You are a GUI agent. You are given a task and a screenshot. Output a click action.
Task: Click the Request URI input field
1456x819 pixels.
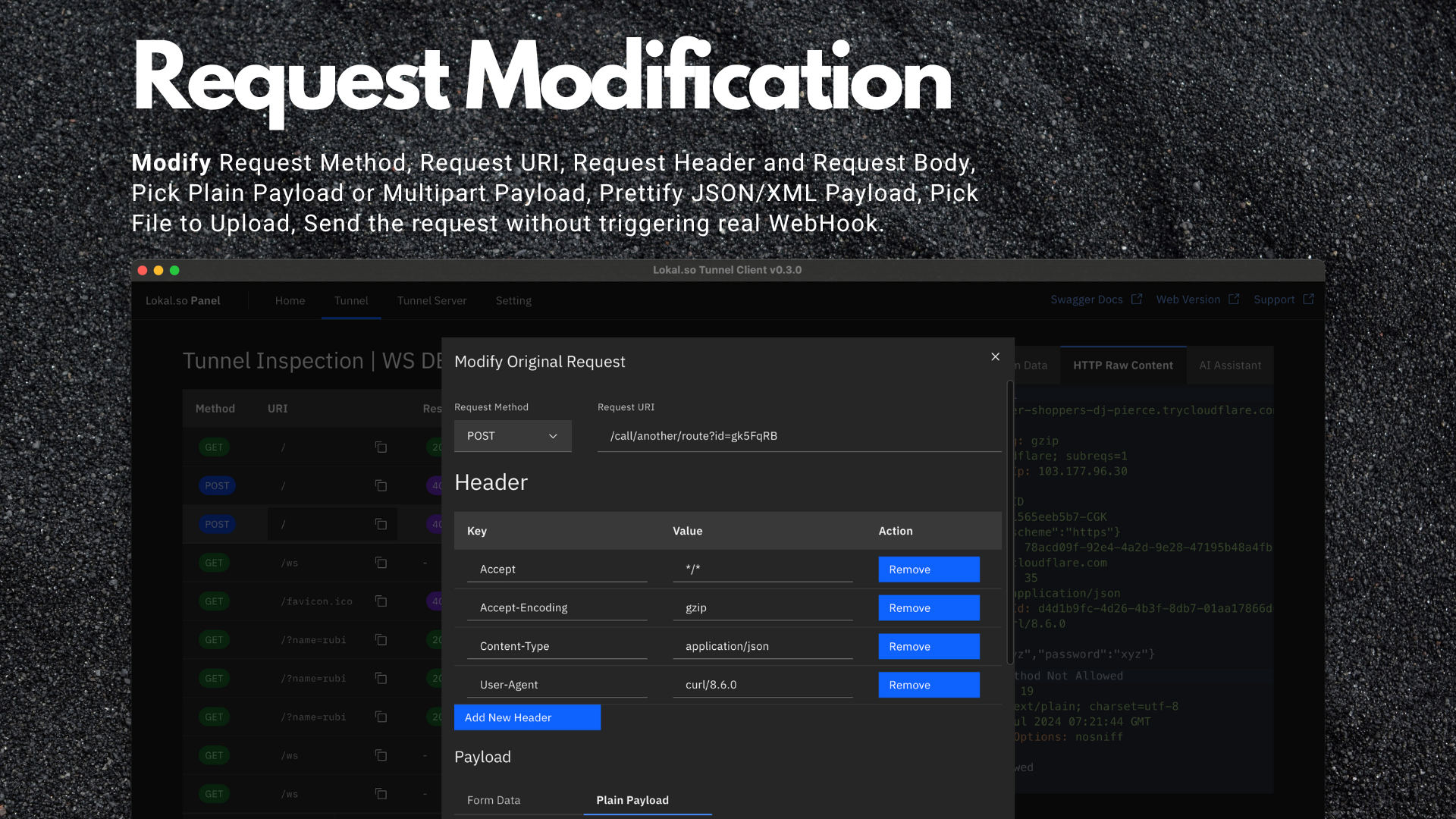click(x=799, y=436)
